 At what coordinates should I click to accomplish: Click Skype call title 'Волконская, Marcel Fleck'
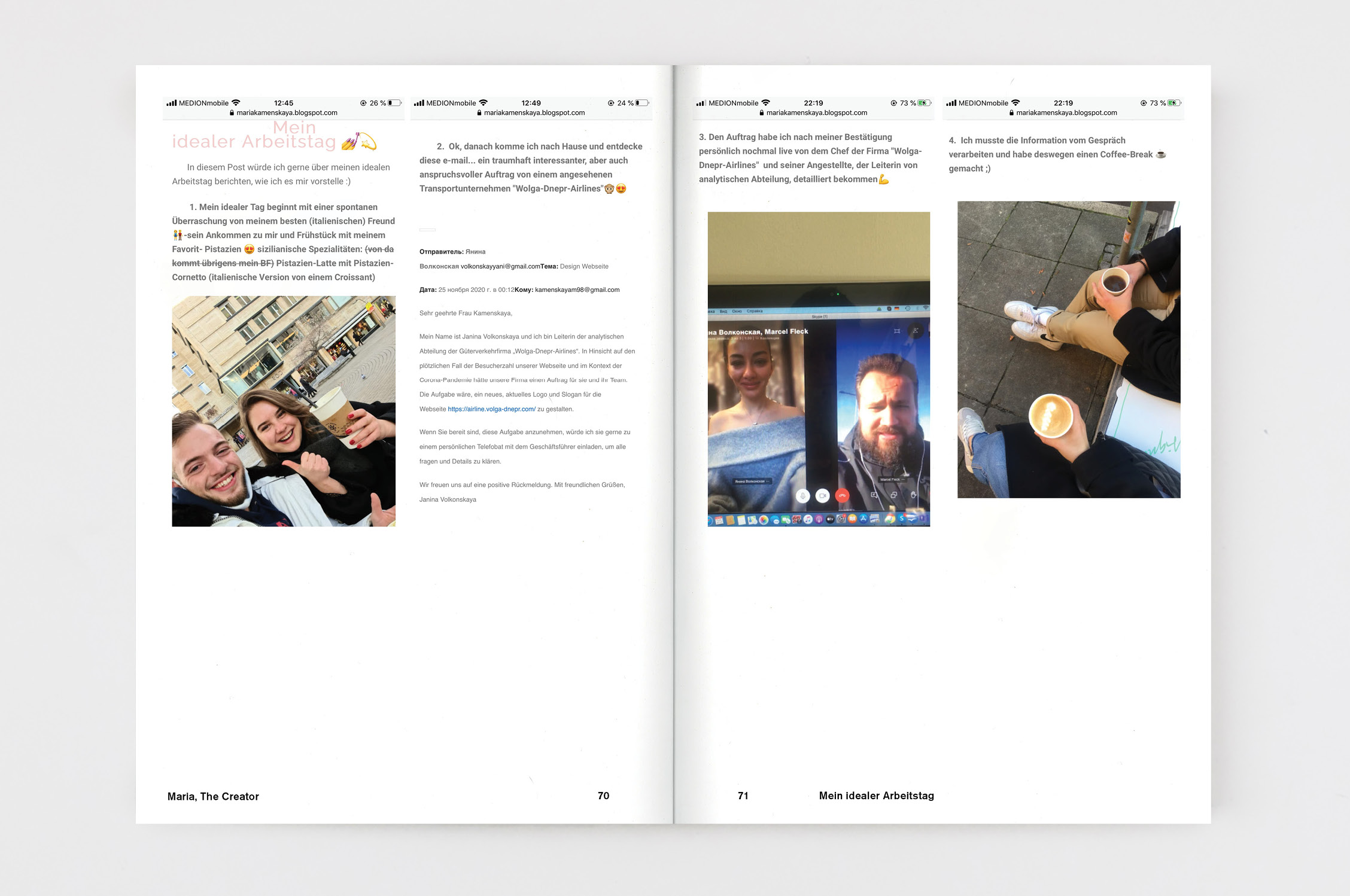764,331
